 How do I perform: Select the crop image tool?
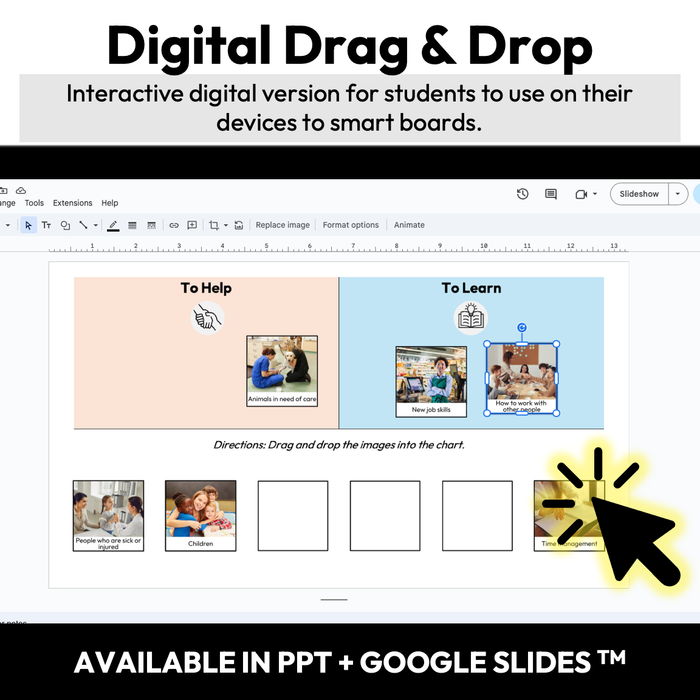point(214,225)
